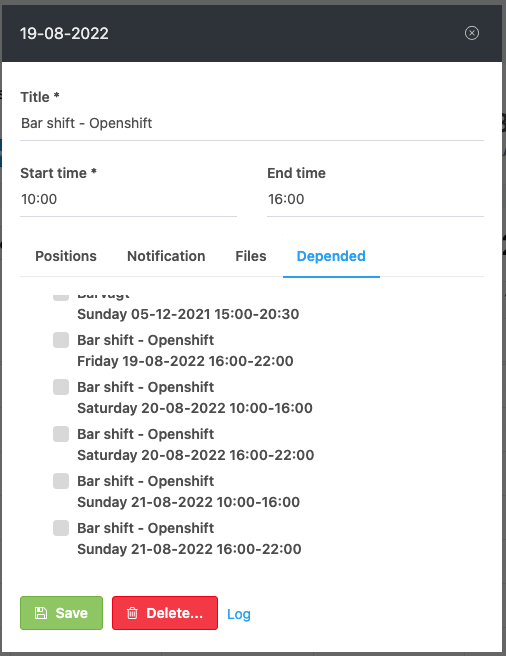Click the red Delete... button

click(165, 613)
